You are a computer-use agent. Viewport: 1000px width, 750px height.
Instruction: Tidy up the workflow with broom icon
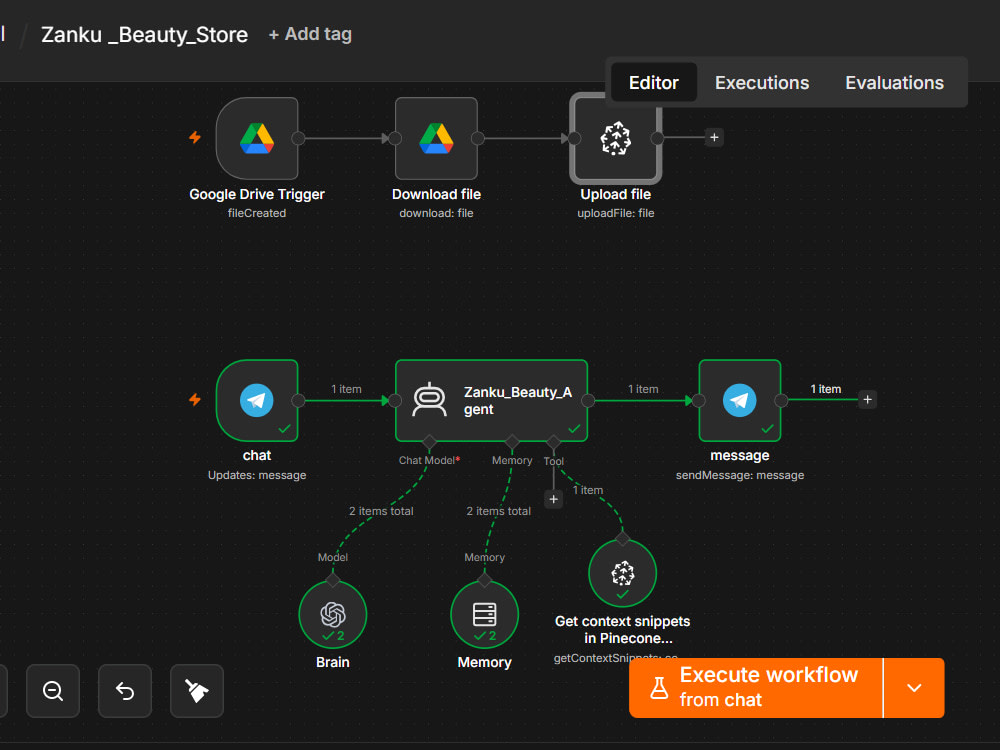197,691
